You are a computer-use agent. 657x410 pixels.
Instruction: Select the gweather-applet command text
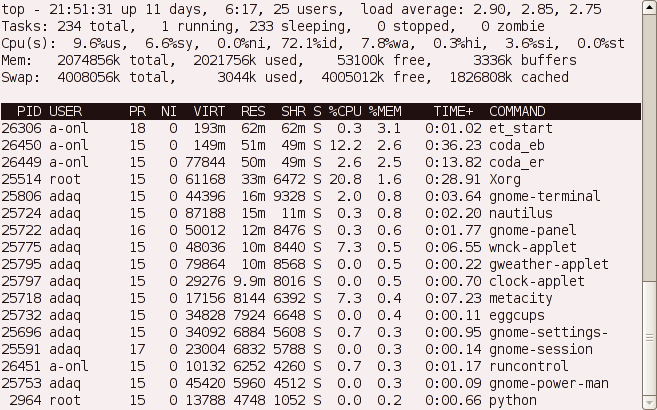coord(549,265)
